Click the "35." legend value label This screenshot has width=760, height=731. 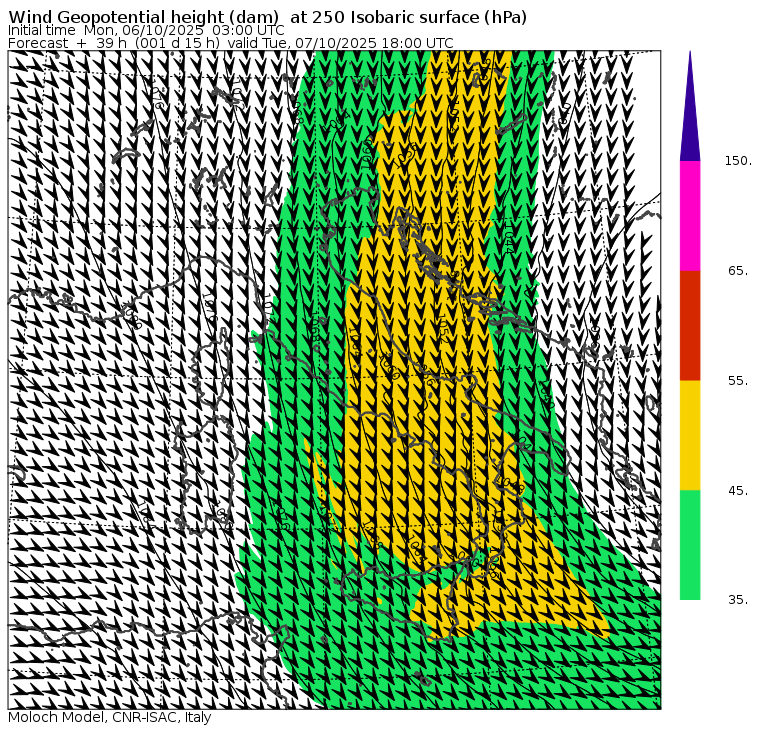click(x=738, y=600)
